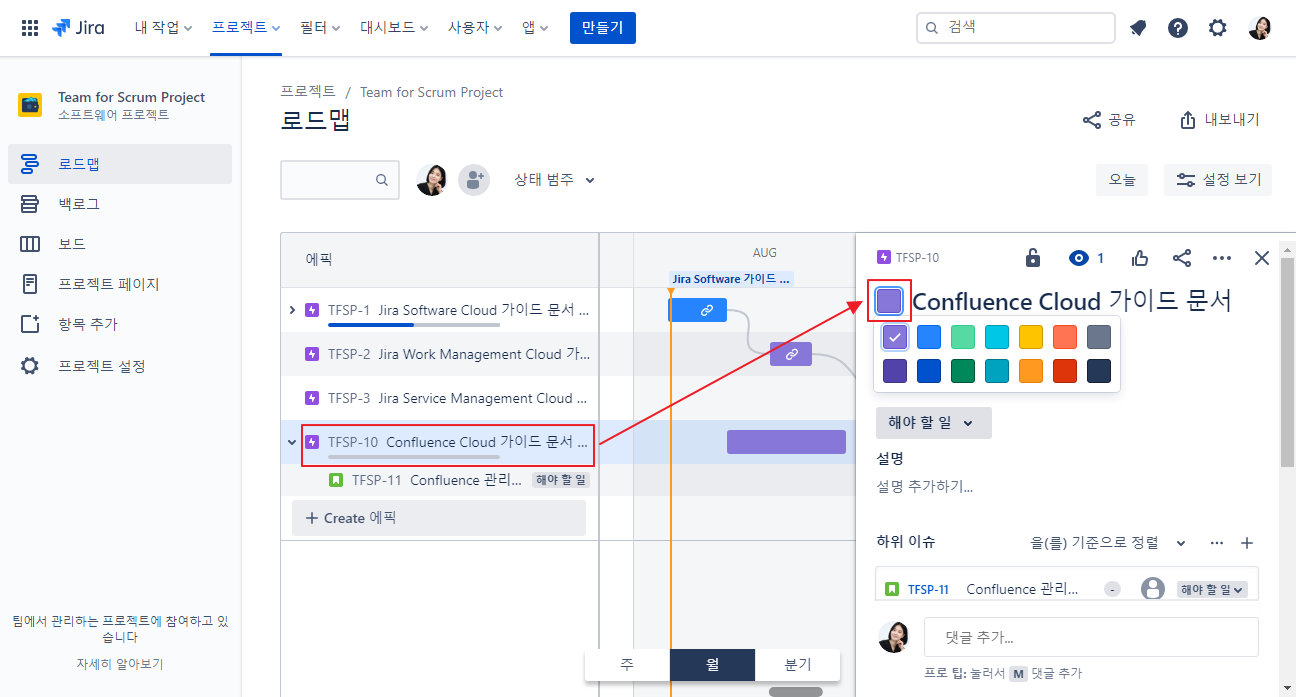The width and height of the screenshot is (1296, 697).
Task: Open the 해야 할 일 status dropdown of the epic
Action: [x=934, y=423]
